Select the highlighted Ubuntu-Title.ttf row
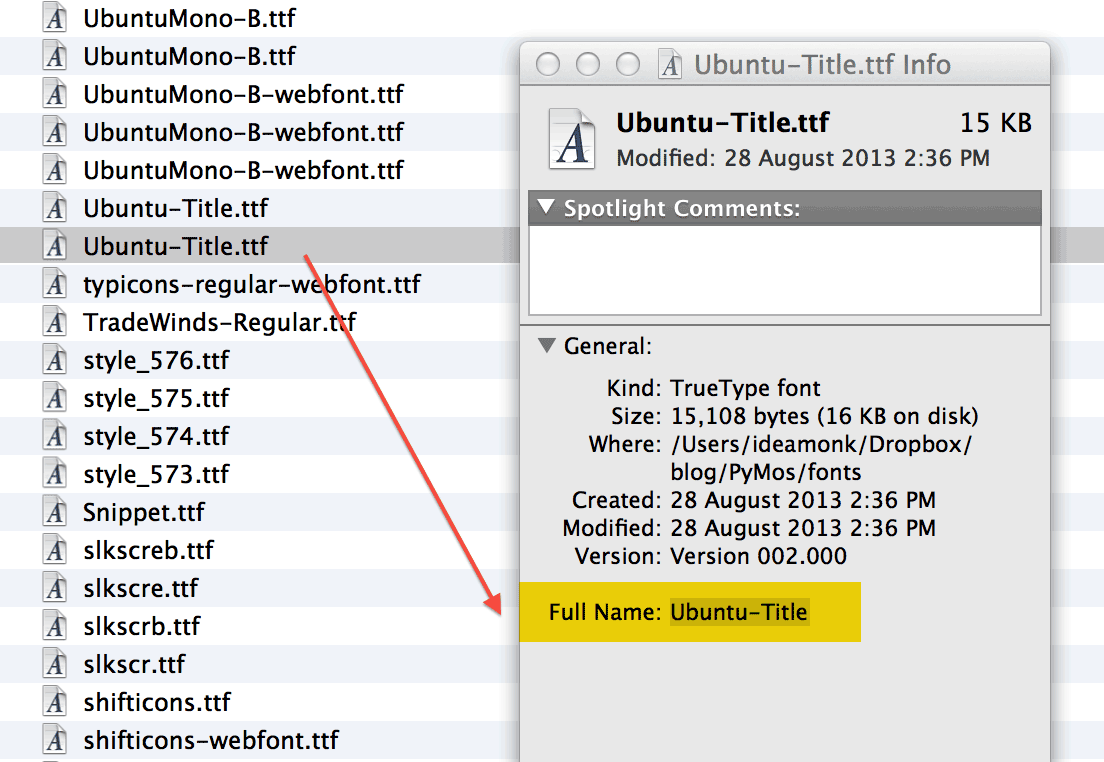Screen dimensions: 1104x762 175,246
